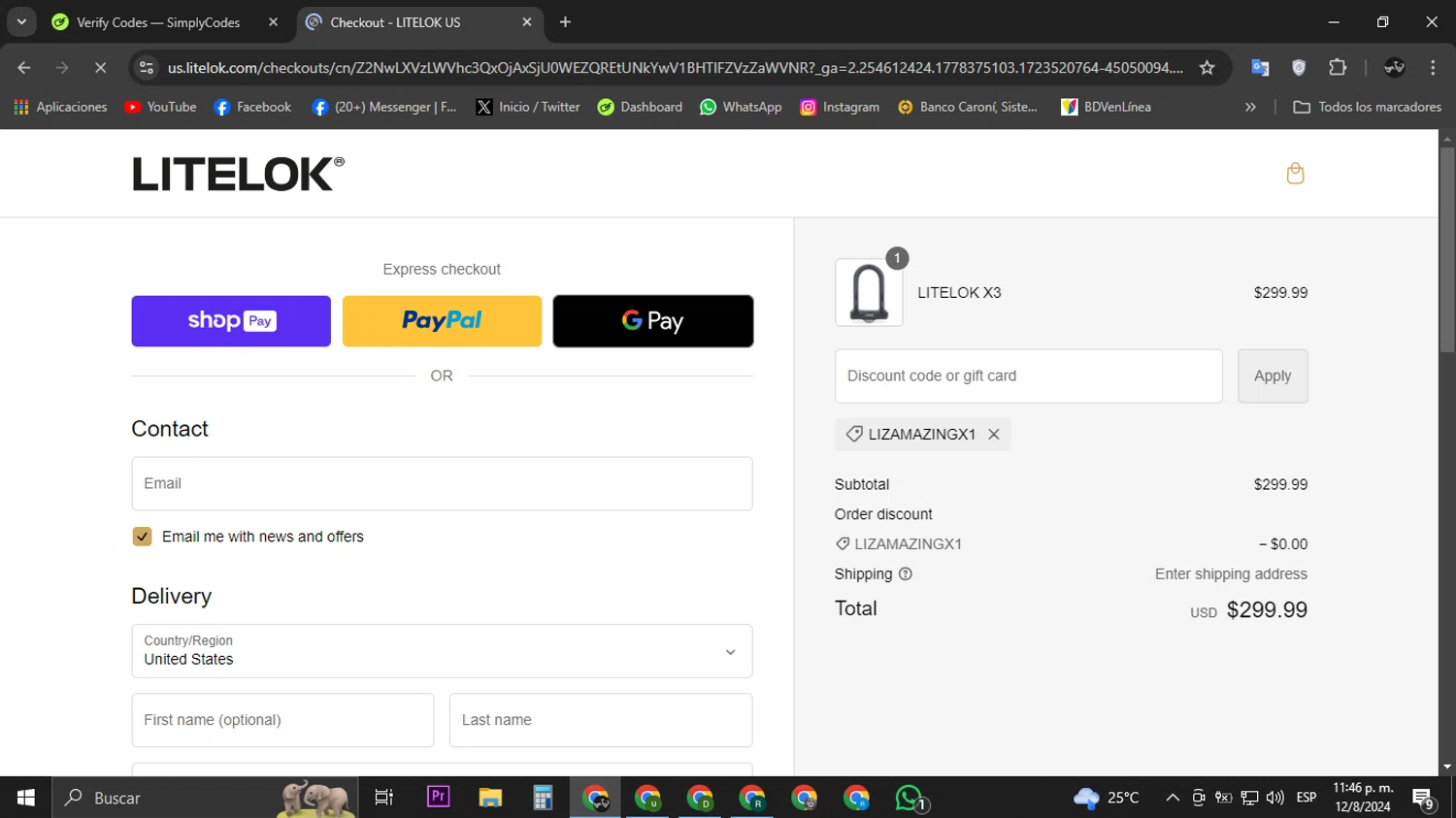Open the Calculator from the taskbar

pos(543,798)
